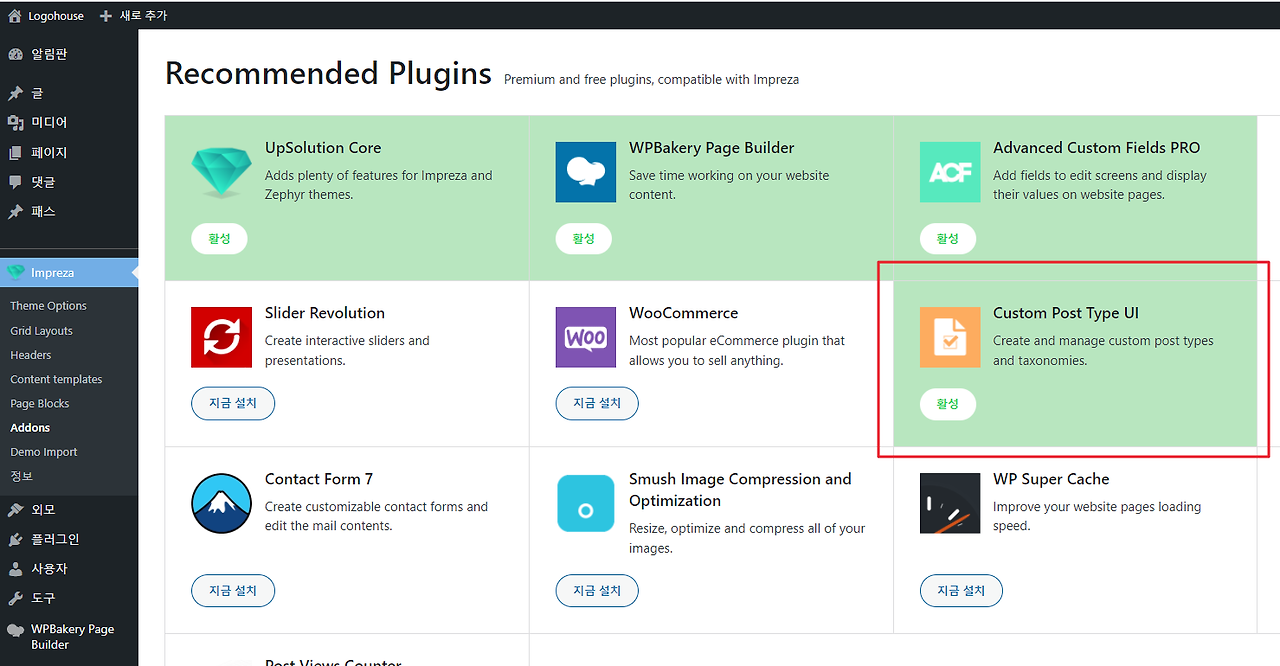Image resolution: width=1280 pixels, height=666 pixels.
Task: Click the UpSolution Core diamond logo
Action: (221, 172)
